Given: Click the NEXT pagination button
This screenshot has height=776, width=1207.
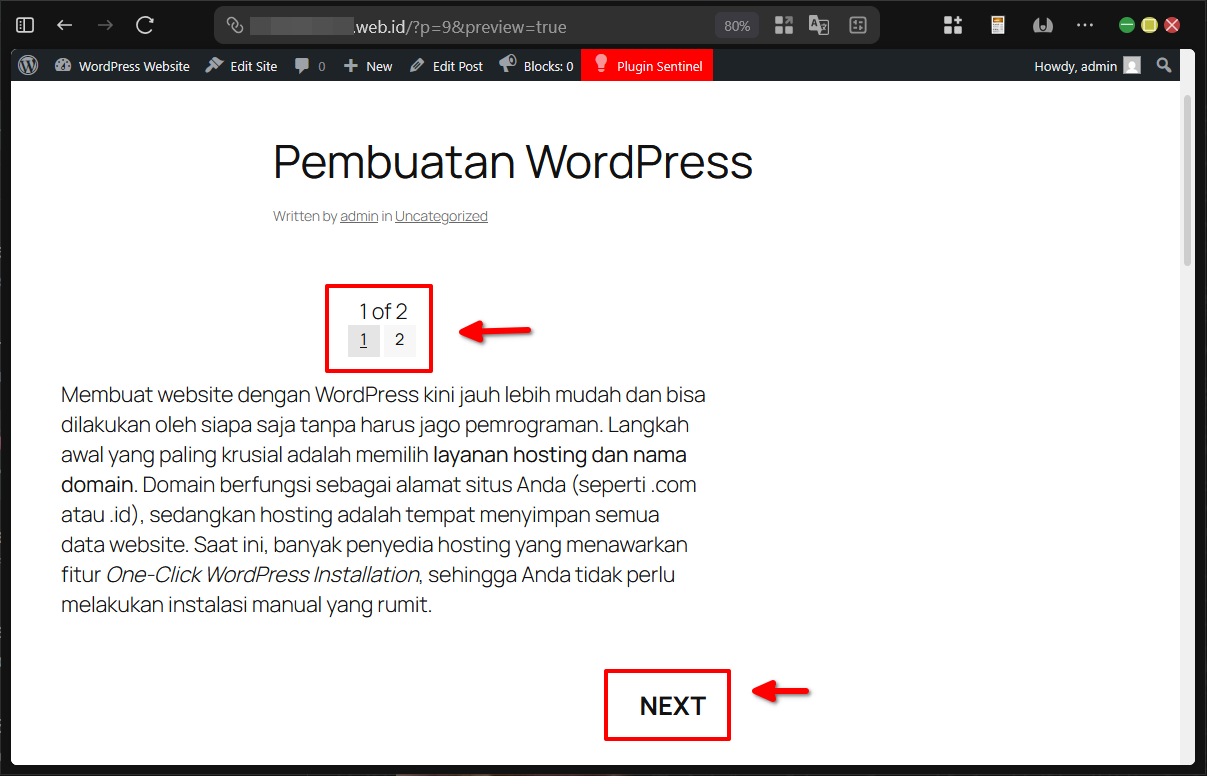Looking at the screenshot, I should tap(667, 705).
